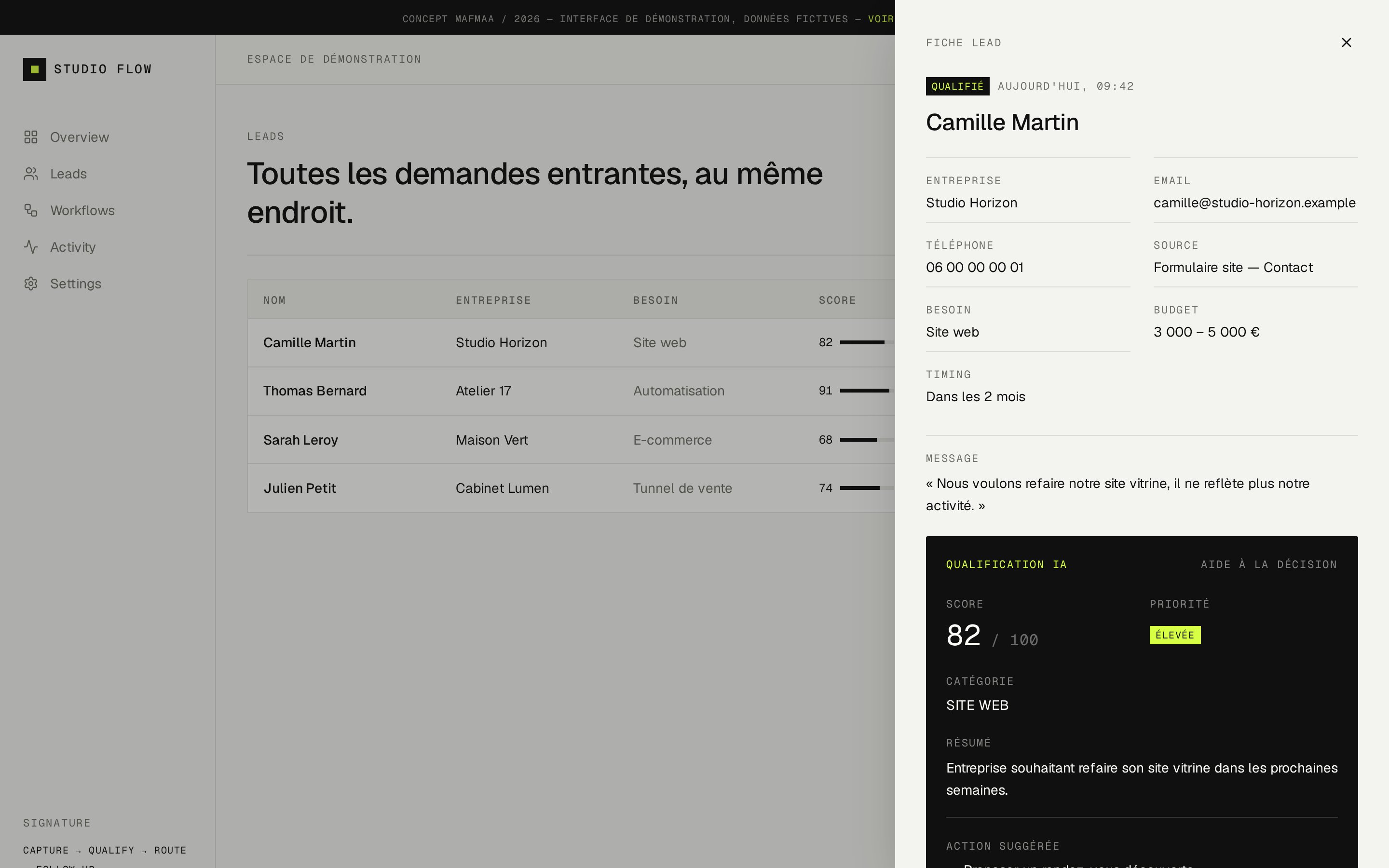Click the AIDE À LA DÉCISION label

pos(1269,564)
